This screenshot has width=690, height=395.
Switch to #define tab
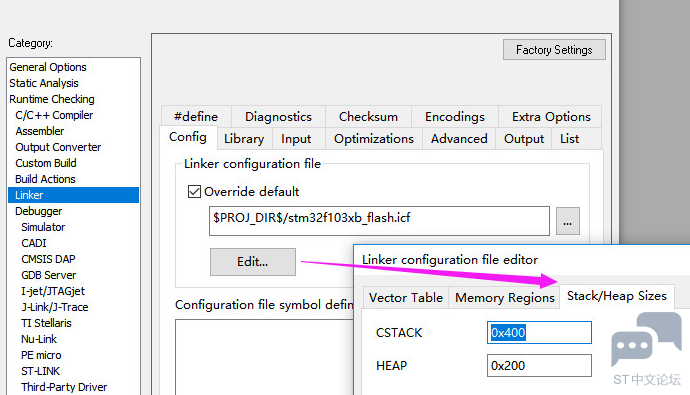tap(196, 117)
